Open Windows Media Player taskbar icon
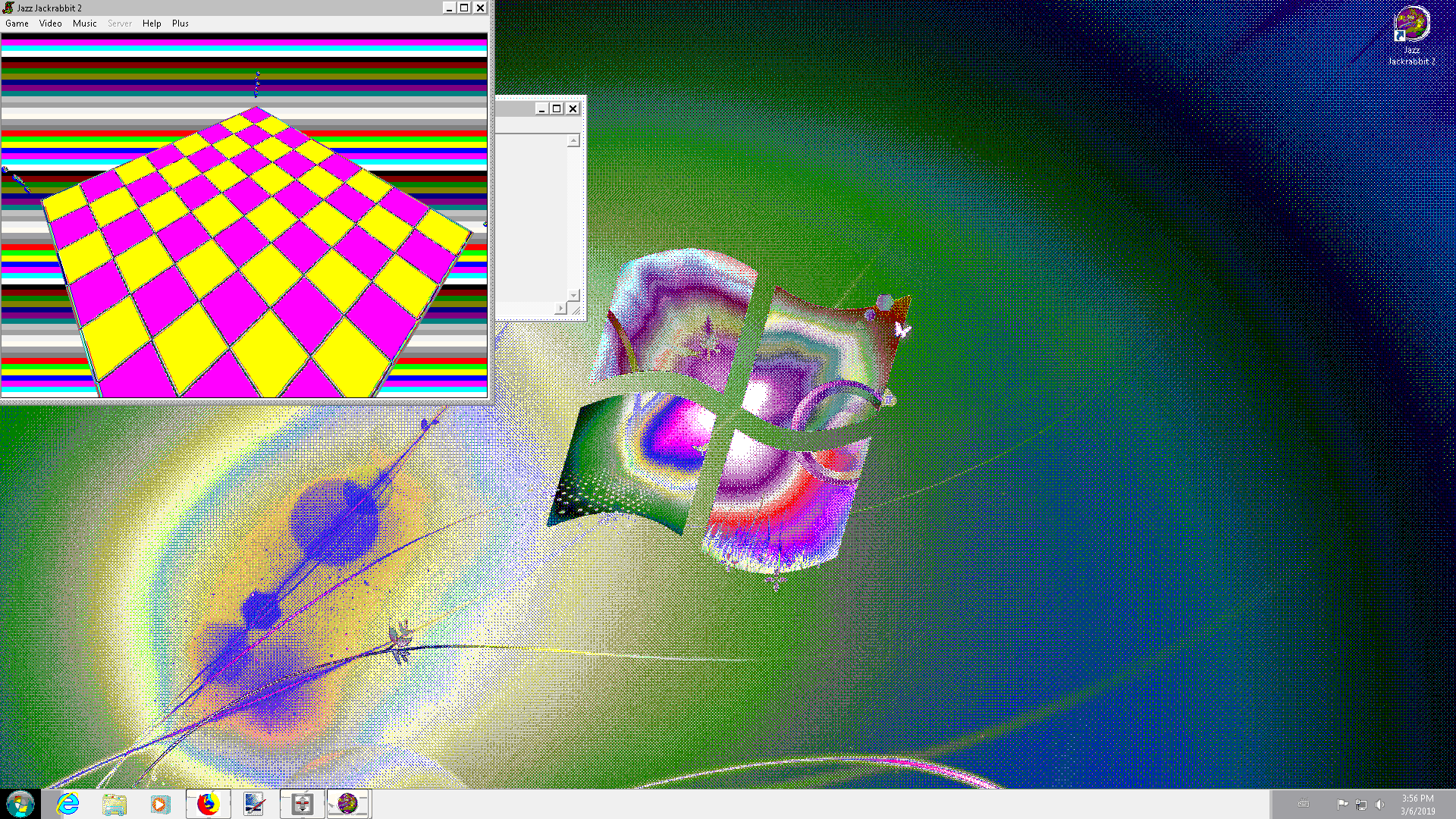 click(160, 804)
